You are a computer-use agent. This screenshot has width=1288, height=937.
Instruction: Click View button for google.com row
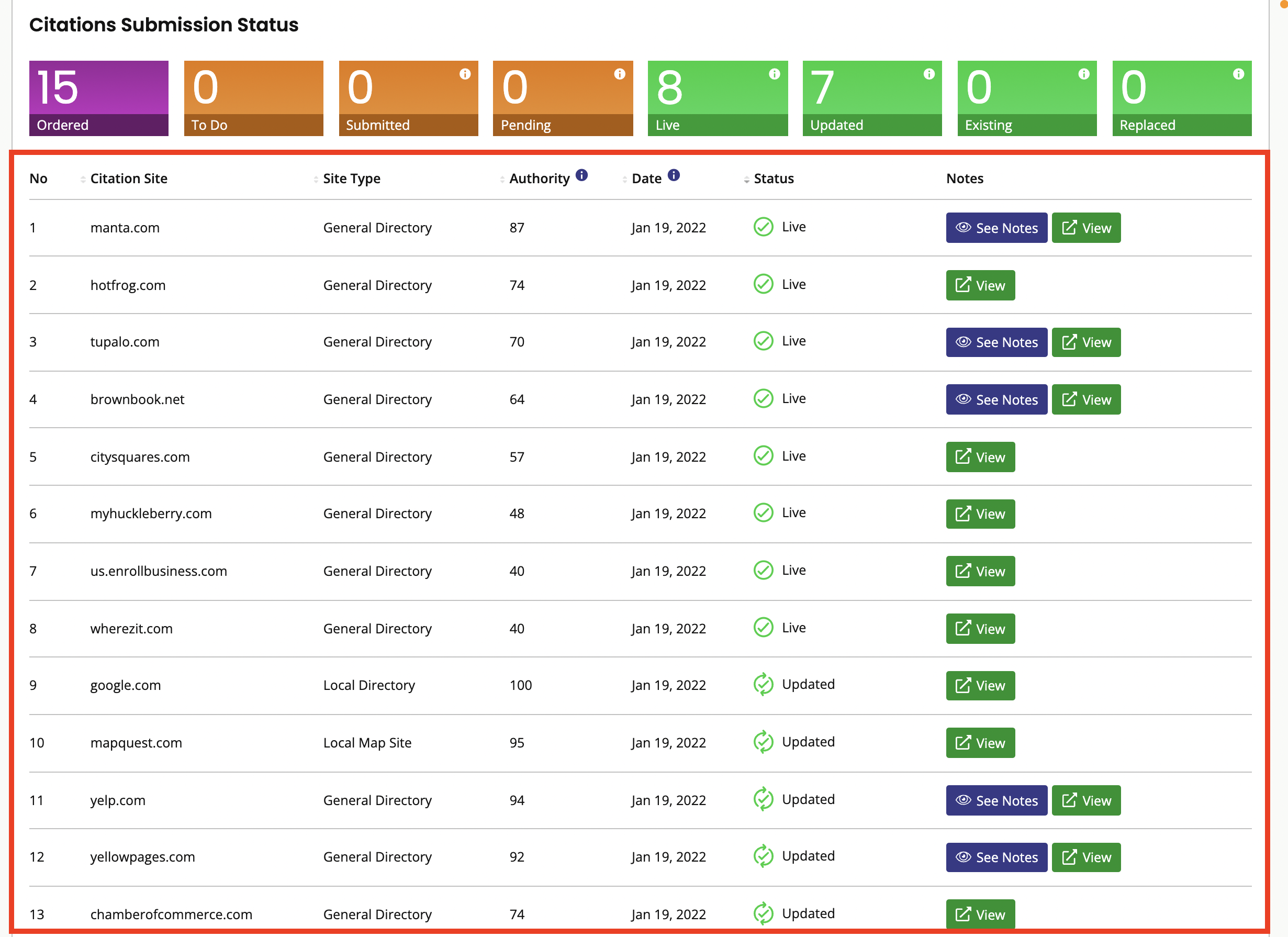(x=980, y=685)
